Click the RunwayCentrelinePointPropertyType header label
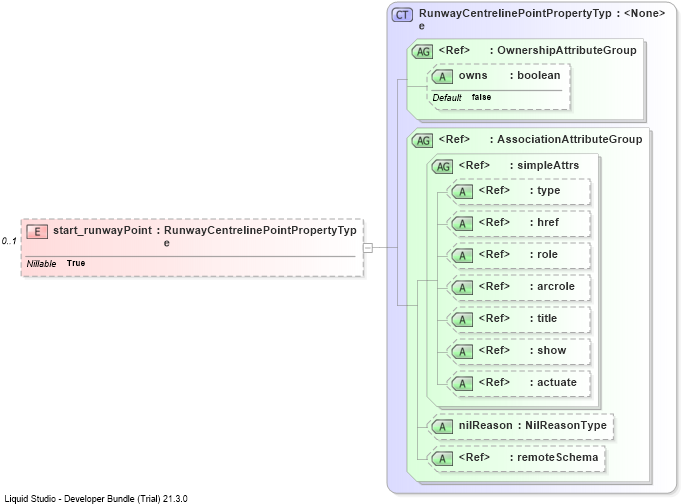681x504 pixels. click(515, 19)
